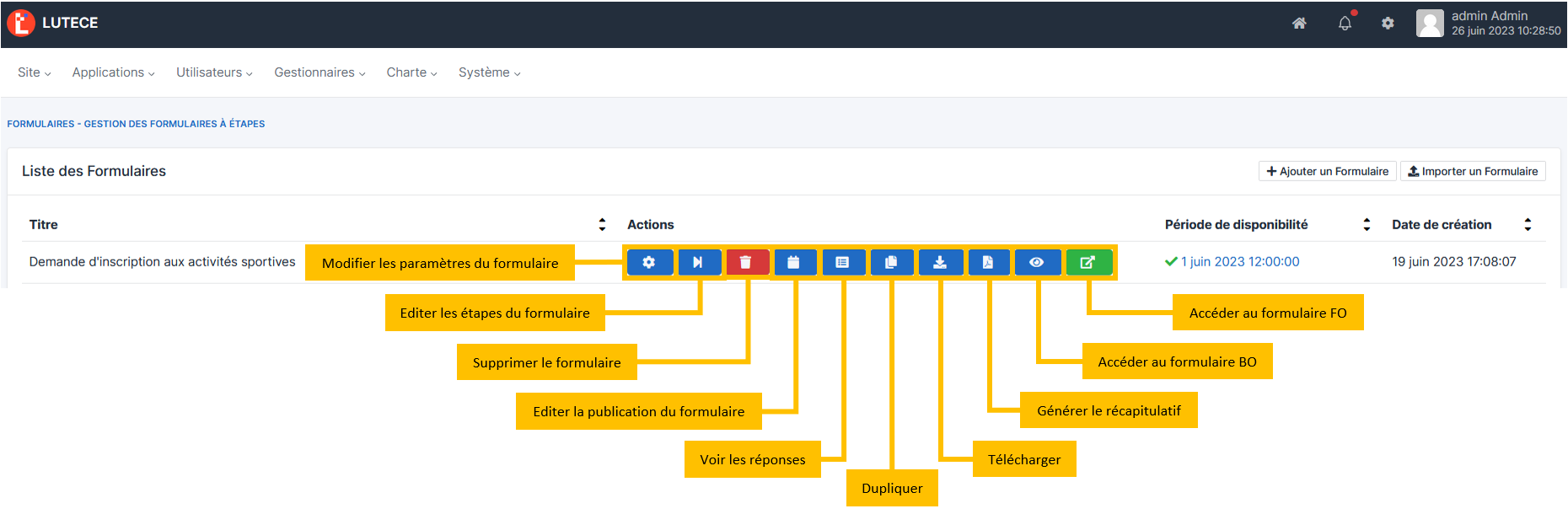
Task: Click Ajouter un Formulaire button
Action: point(1327,171)
